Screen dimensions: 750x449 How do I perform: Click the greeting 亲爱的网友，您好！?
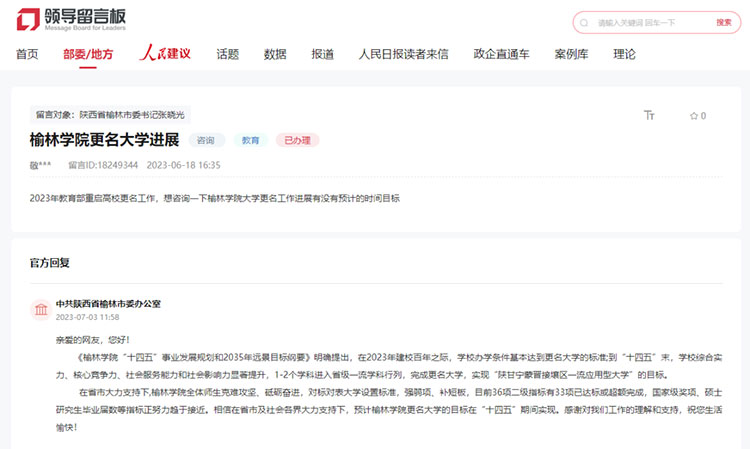coord(93,340)
